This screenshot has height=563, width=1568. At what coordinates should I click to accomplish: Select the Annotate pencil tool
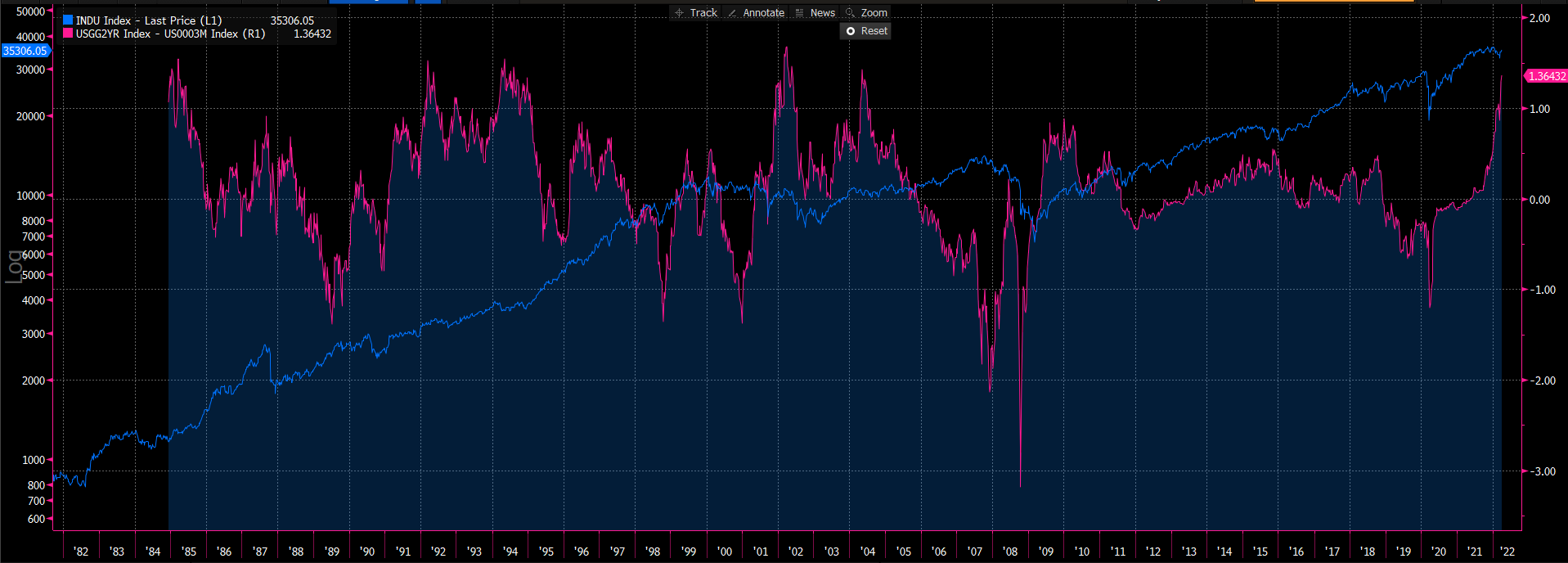coord(756,12)
